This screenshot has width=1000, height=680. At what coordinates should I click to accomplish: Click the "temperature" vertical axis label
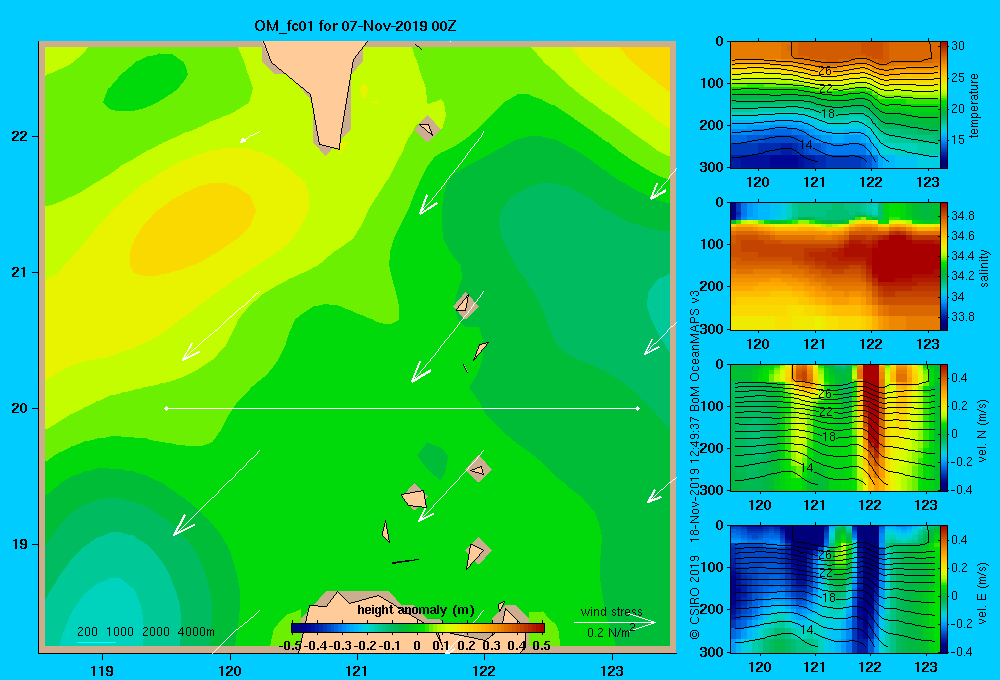974,105
